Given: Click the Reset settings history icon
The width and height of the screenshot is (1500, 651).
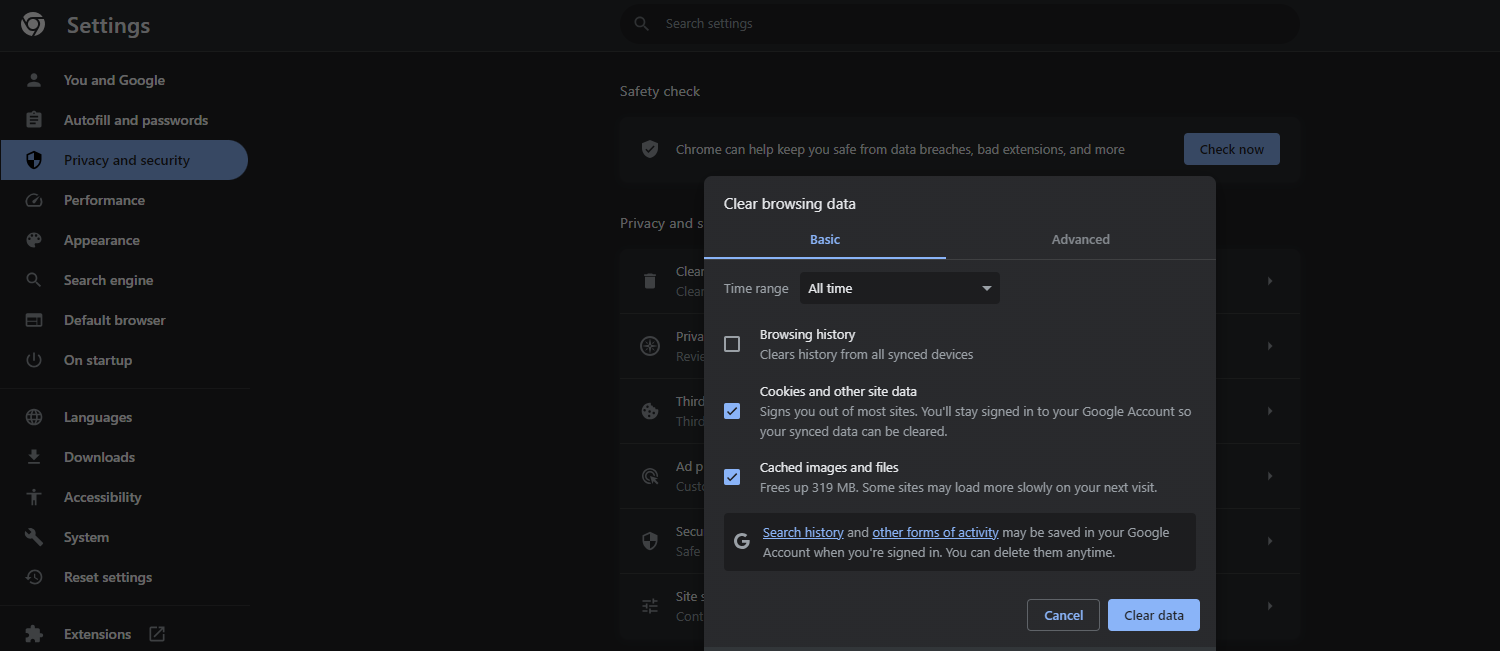Looking at the screenshot, I should [x=34, y=577].
